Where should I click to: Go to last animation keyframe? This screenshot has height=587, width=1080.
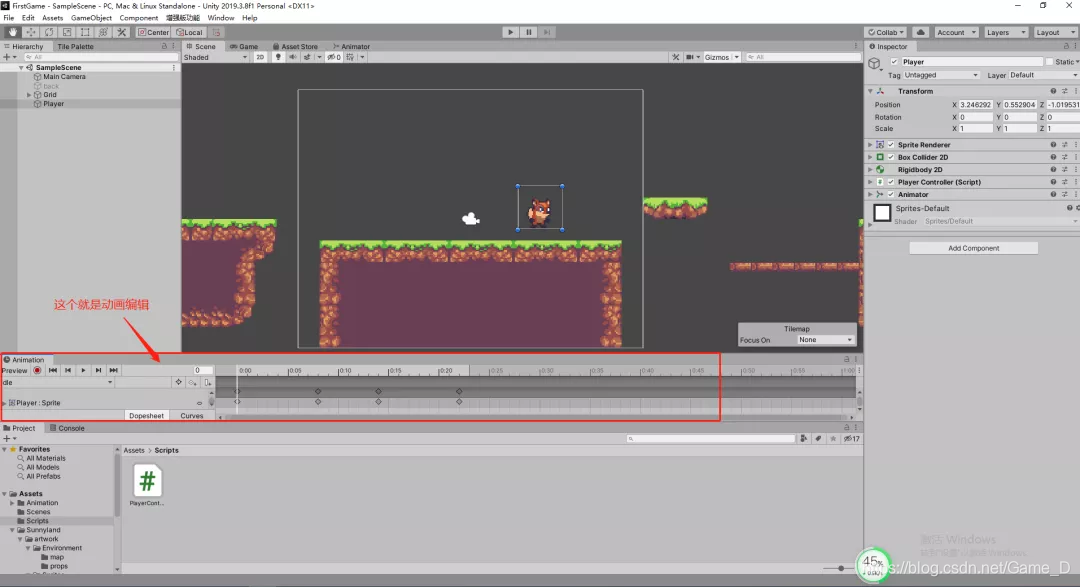click(114, 371)
